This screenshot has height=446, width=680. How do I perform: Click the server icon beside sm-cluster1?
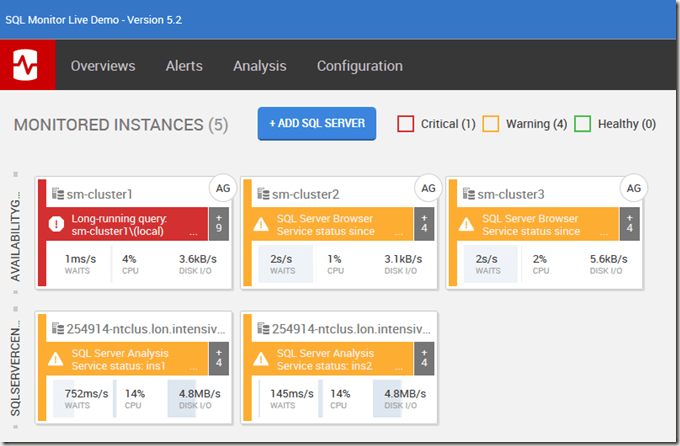[58, 193]
